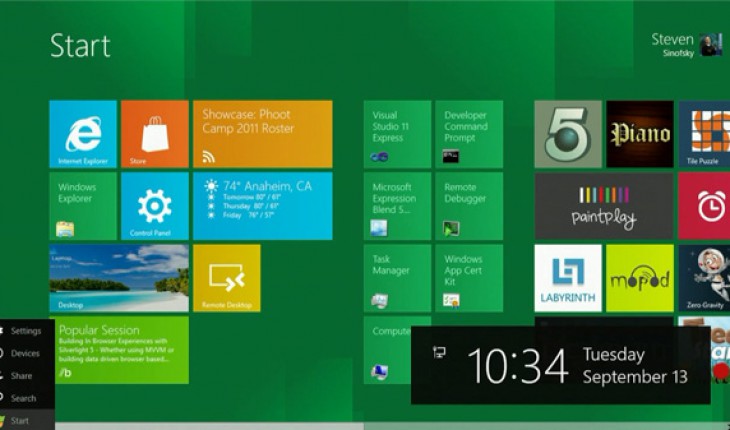Open the Anaheim weather tile
Screen dimensions: 730x430
(263, 206)
